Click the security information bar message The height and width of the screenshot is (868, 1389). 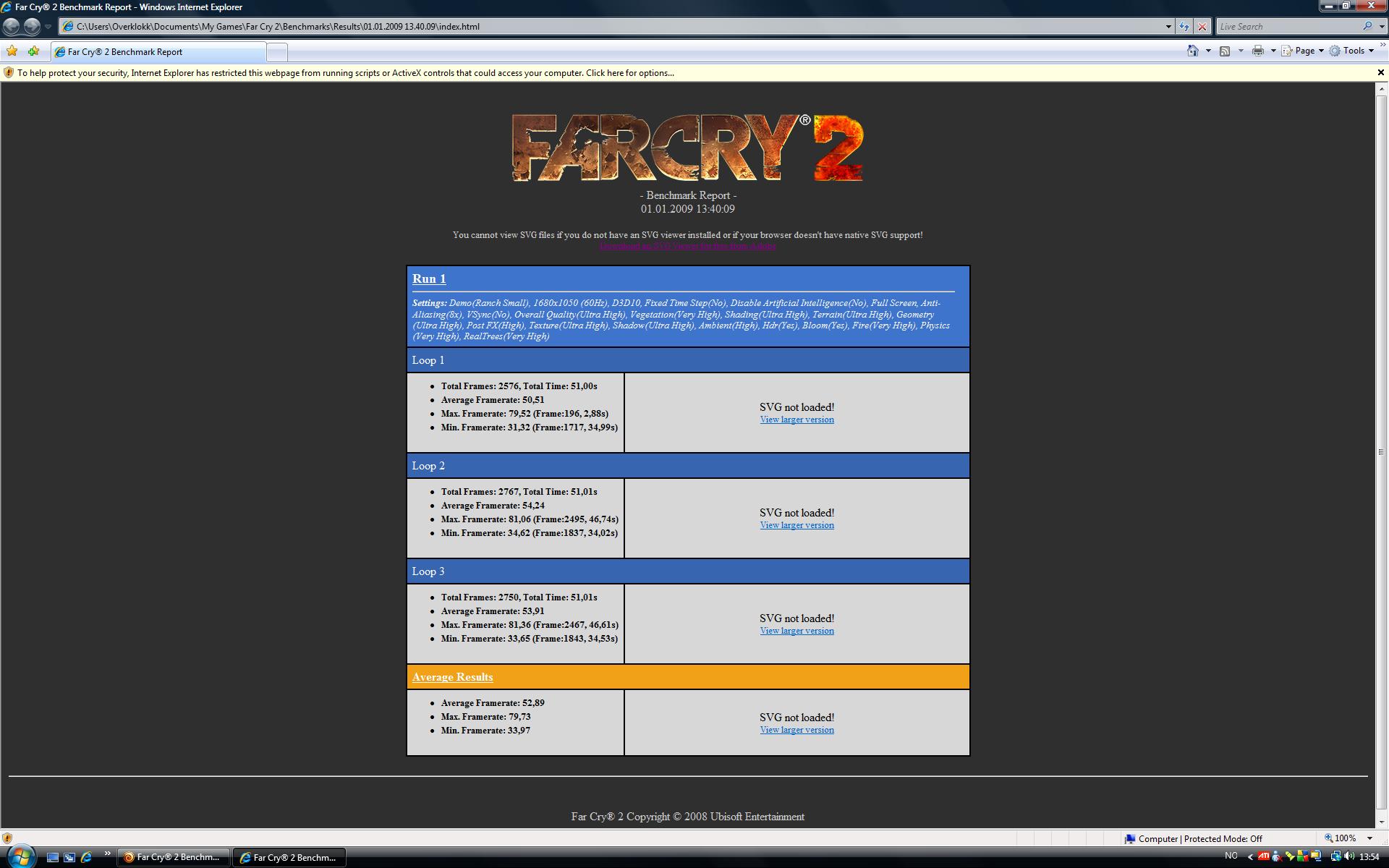346,73
